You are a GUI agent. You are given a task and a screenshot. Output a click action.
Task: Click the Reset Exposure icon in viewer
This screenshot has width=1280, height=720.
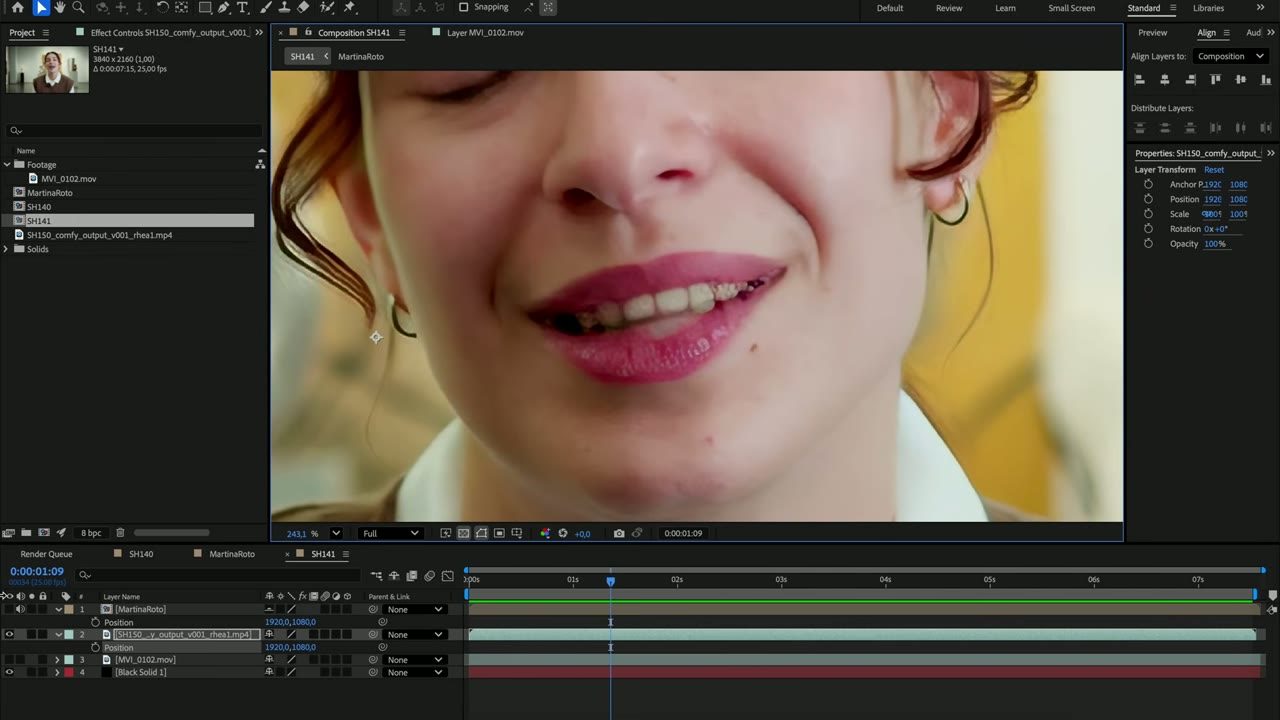(x=563, y=533)
